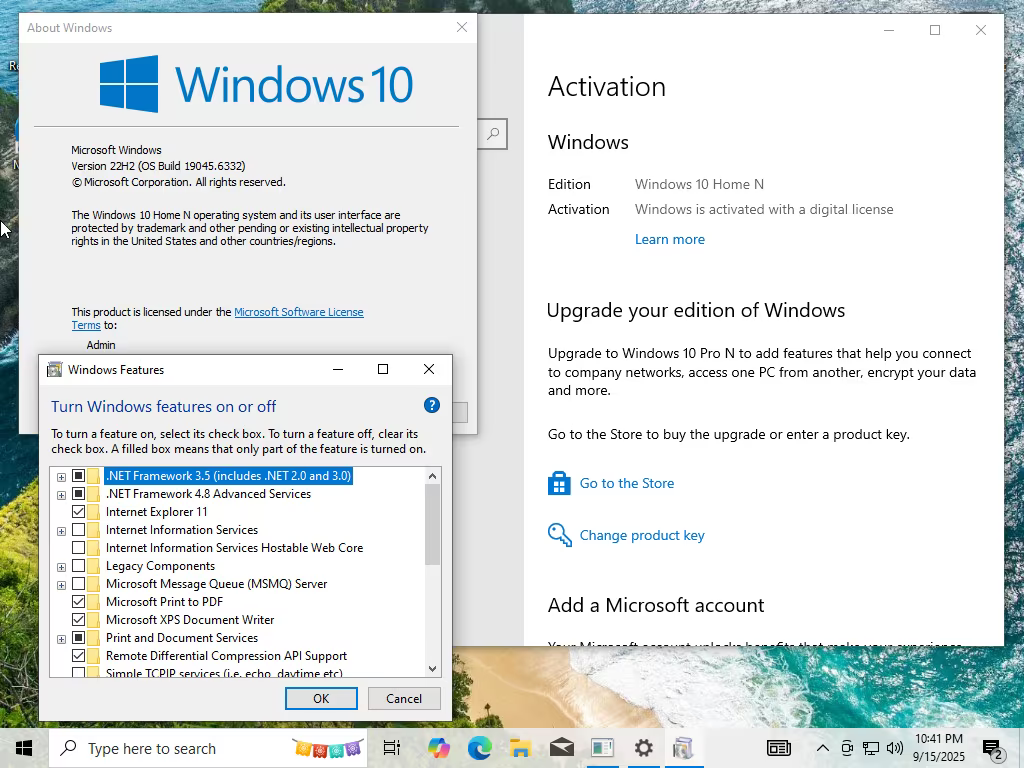The width and height of the screenshot is (1024, 768).
Task: Open the volume control tray icon
Action: coord(895,748)
